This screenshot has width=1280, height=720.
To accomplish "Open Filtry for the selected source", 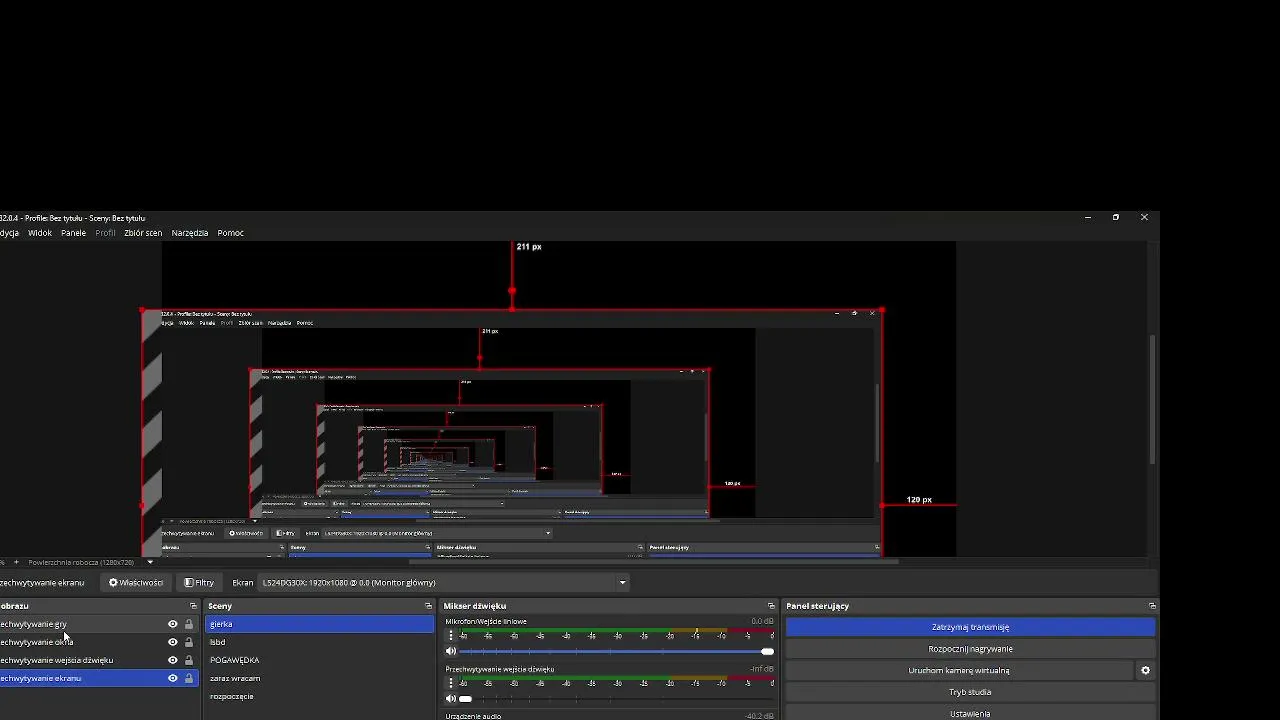I will [200, 583].
